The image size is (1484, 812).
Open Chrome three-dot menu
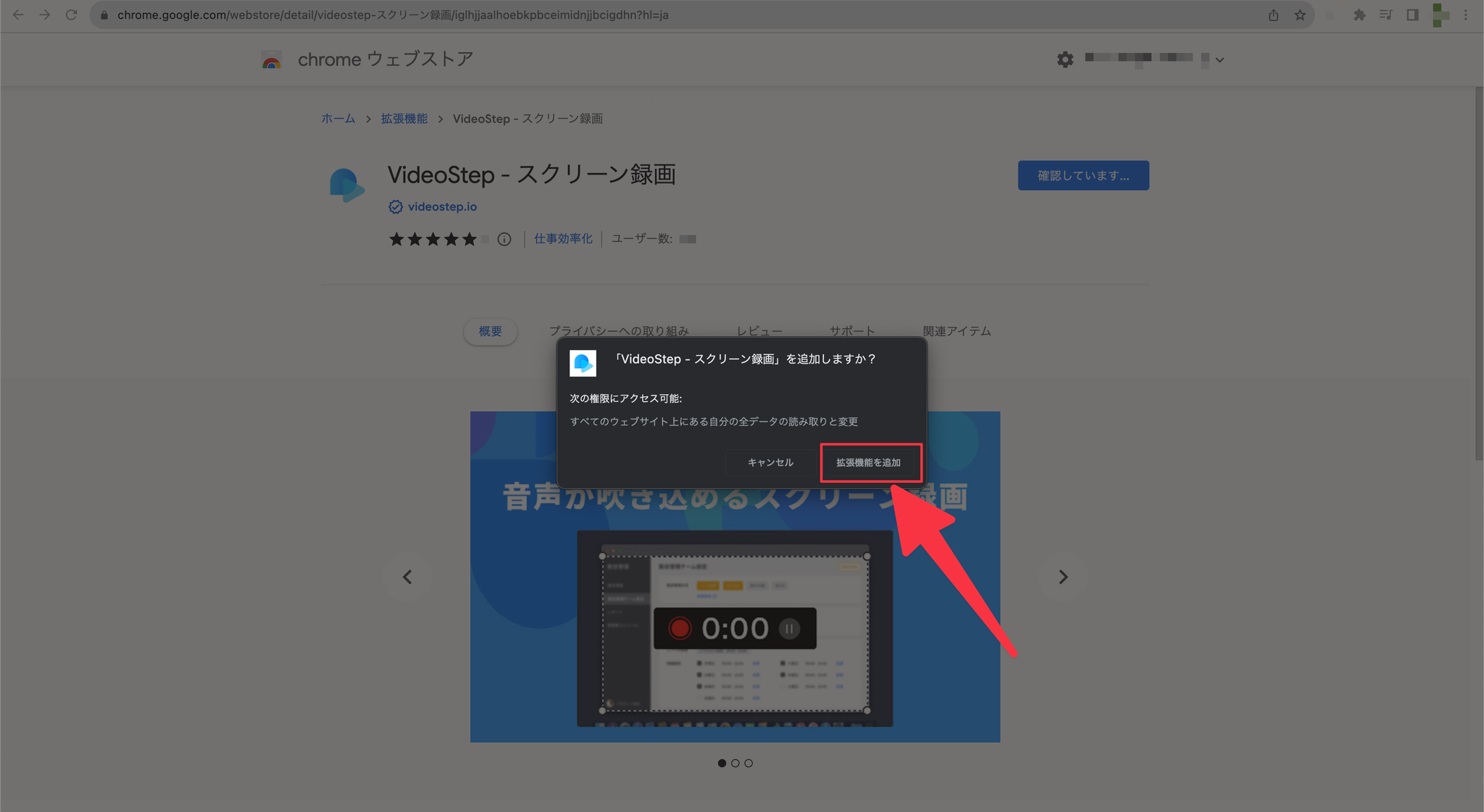pos(1466,14)
